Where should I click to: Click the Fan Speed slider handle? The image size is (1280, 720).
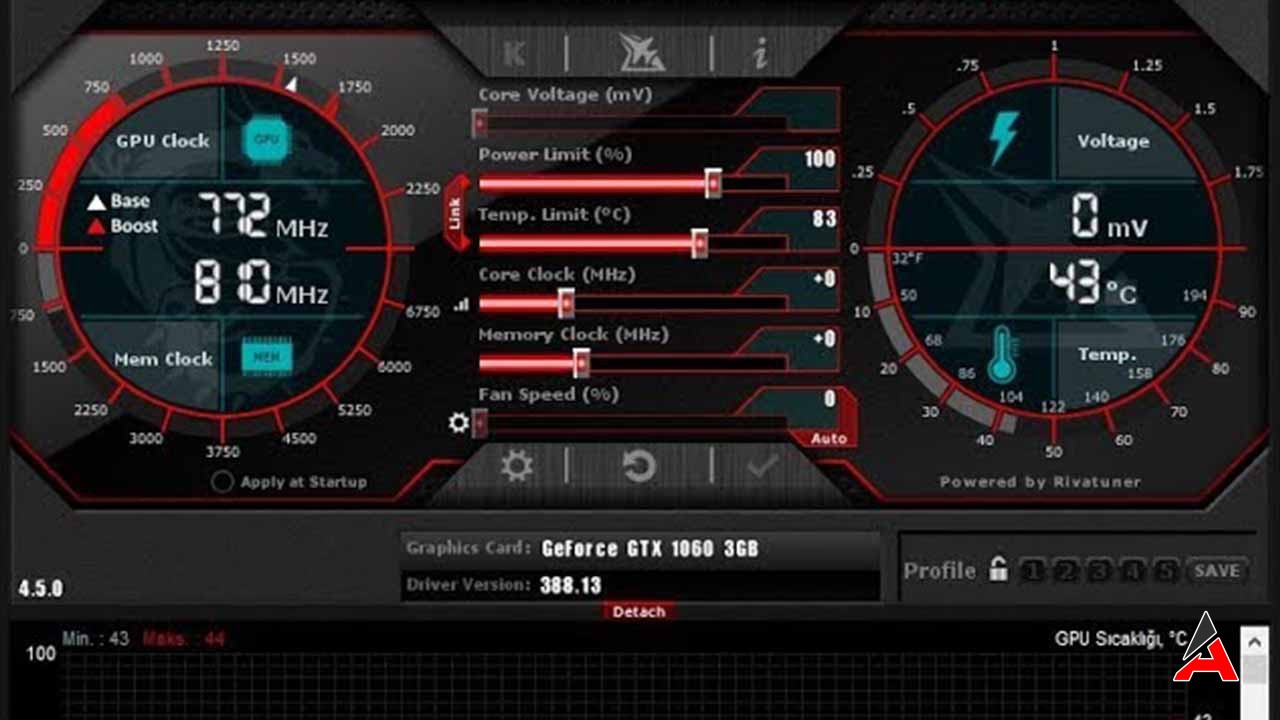pyautogui.click(x=480, y=423)
